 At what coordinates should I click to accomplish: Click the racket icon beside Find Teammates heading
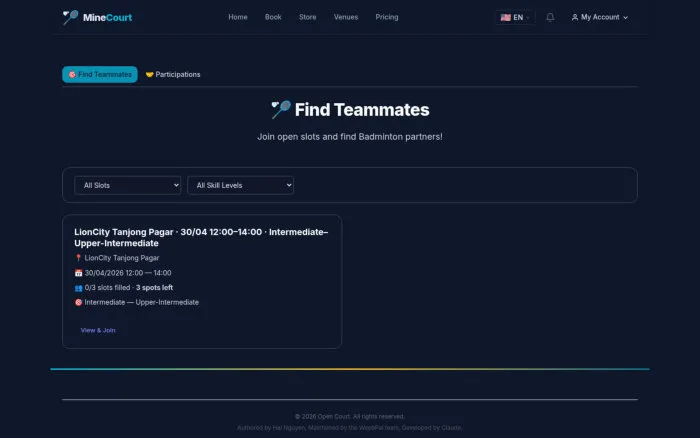click(x=281, y=109)
